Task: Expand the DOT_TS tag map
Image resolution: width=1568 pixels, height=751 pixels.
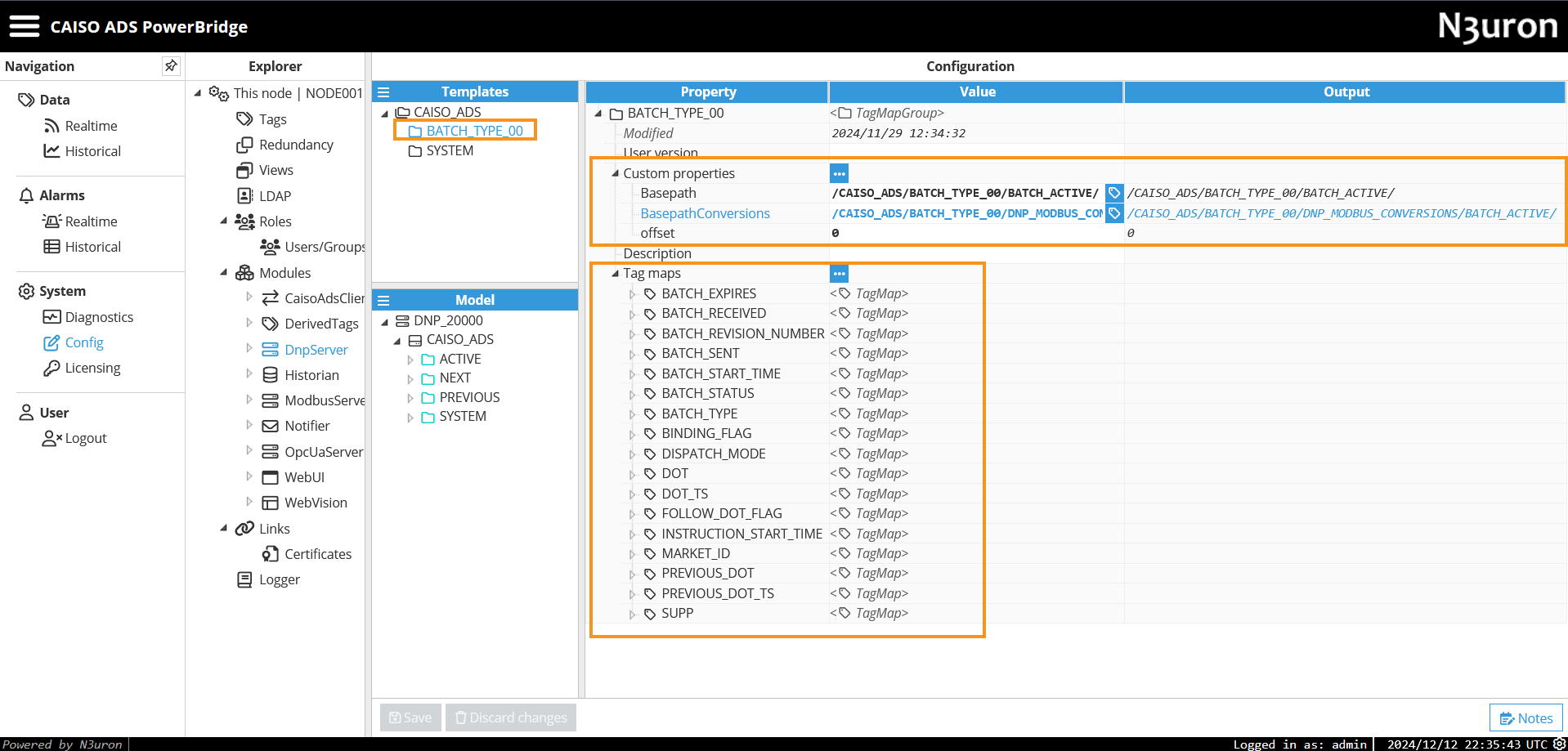Action: pos(632,494)
